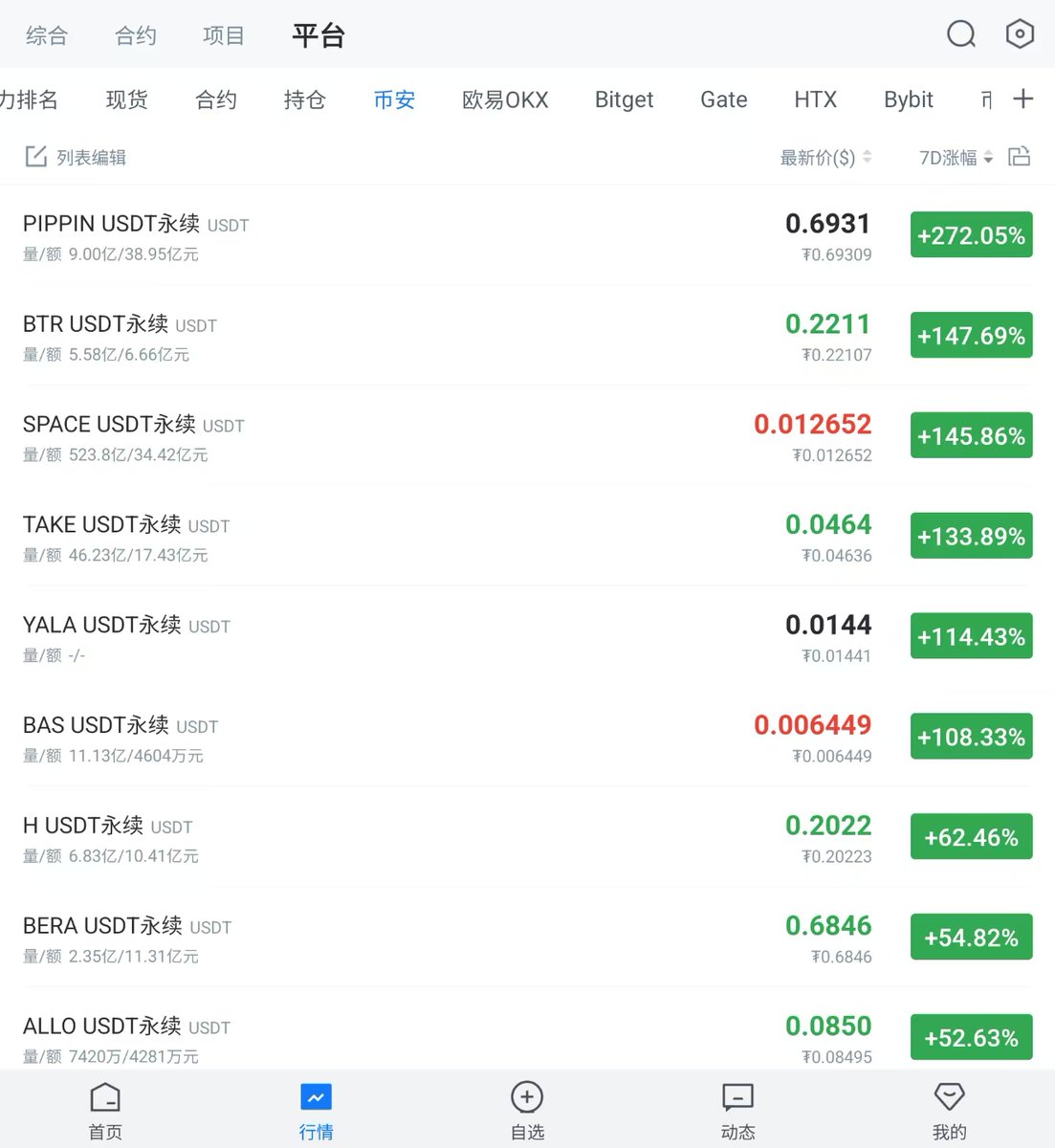Click the share/export icon next to 7D涨幅
1055x1148 pixels.
[x=1020, y=156]
